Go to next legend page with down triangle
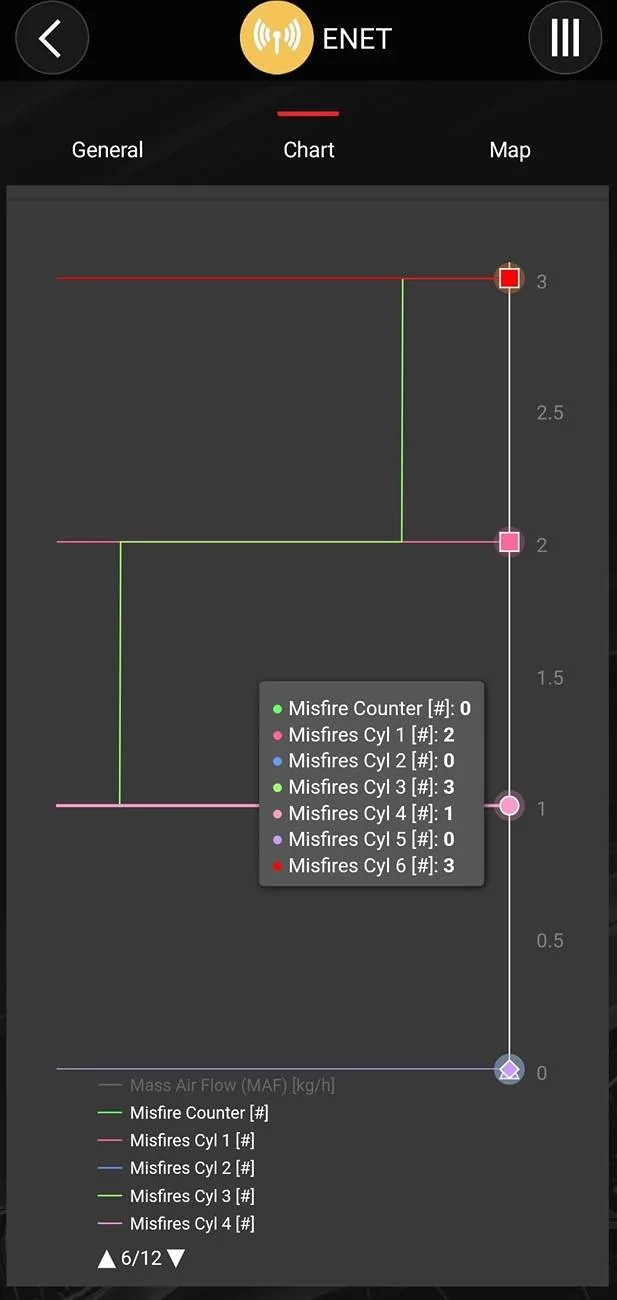This screenshot has height=1300, width=617. tap(176, 1258)
